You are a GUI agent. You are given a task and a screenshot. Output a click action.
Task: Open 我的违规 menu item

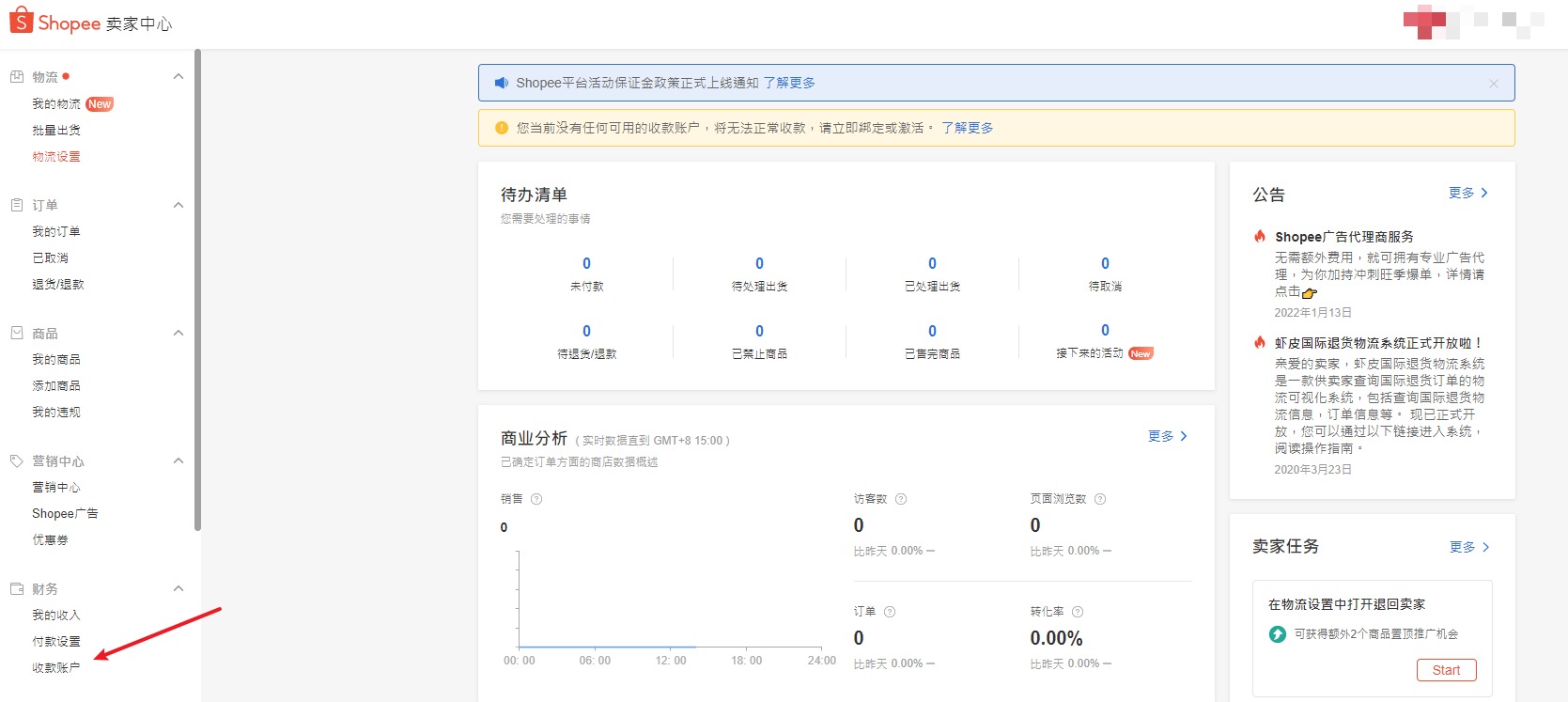point(56,413)
